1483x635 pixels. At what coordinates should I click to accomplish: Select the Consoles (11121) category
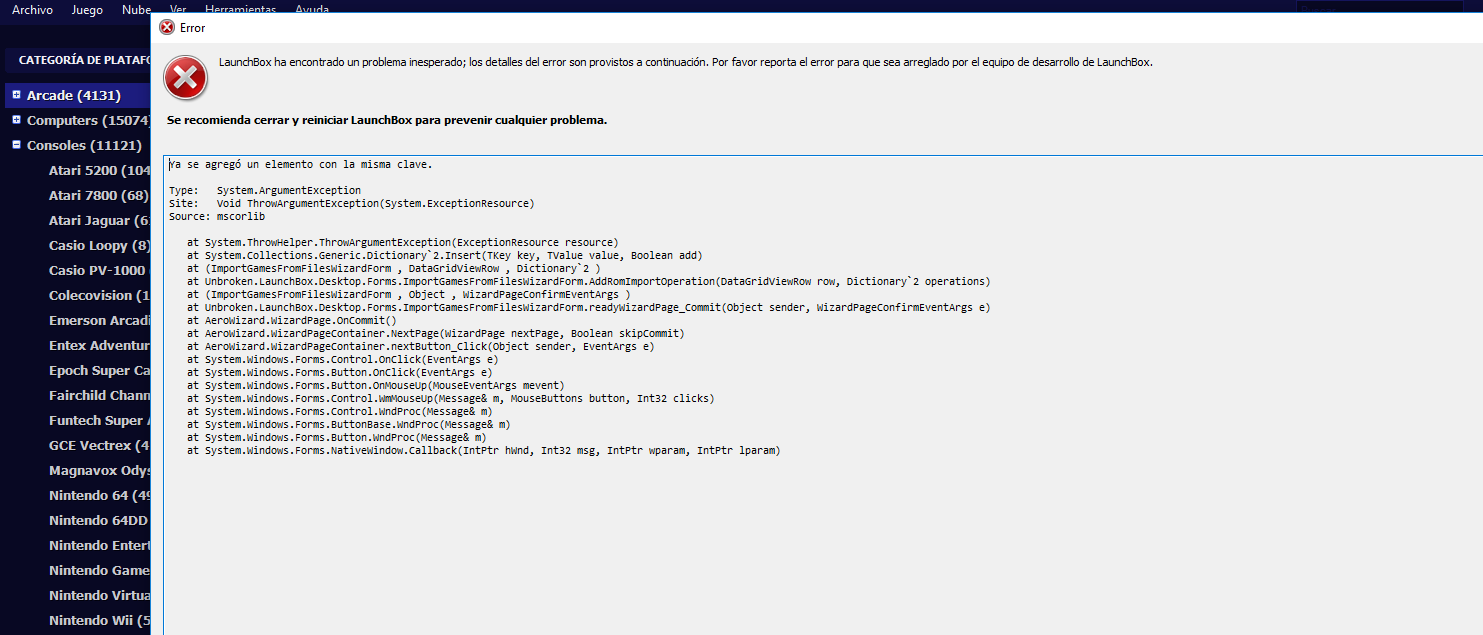click(84, 146)
